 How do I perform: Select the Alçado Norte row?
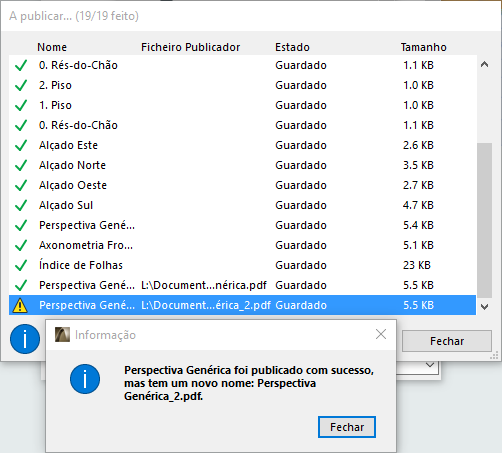coord(242,165)
